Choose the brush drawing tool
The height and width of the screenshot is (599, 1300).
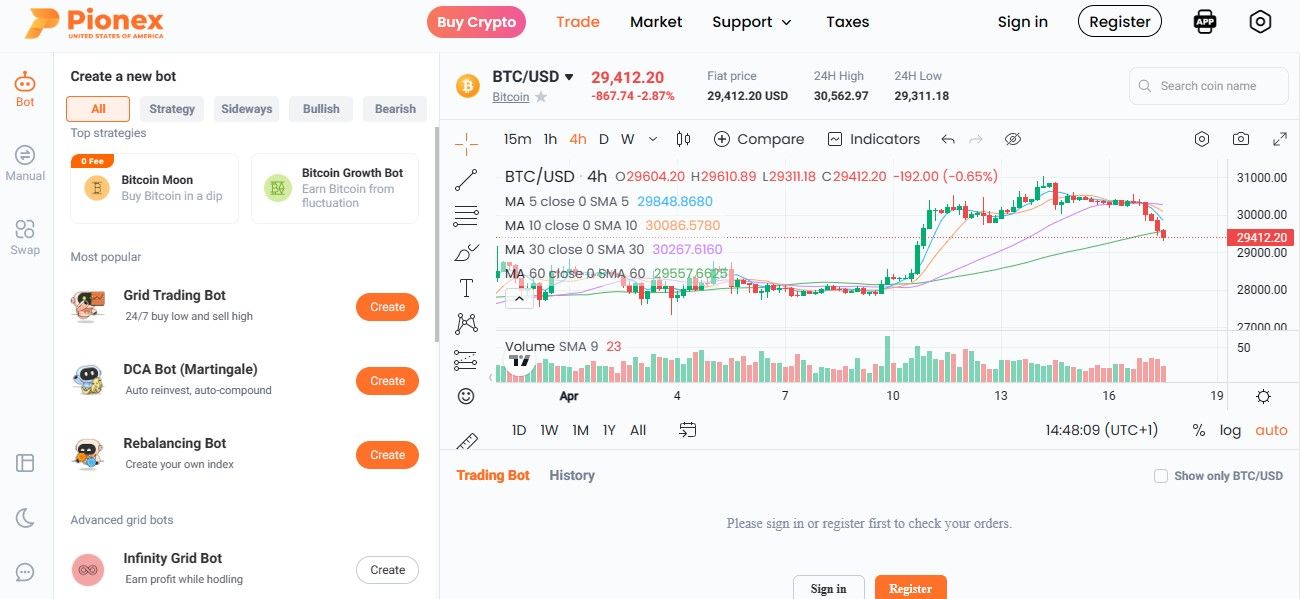(466, 252)
